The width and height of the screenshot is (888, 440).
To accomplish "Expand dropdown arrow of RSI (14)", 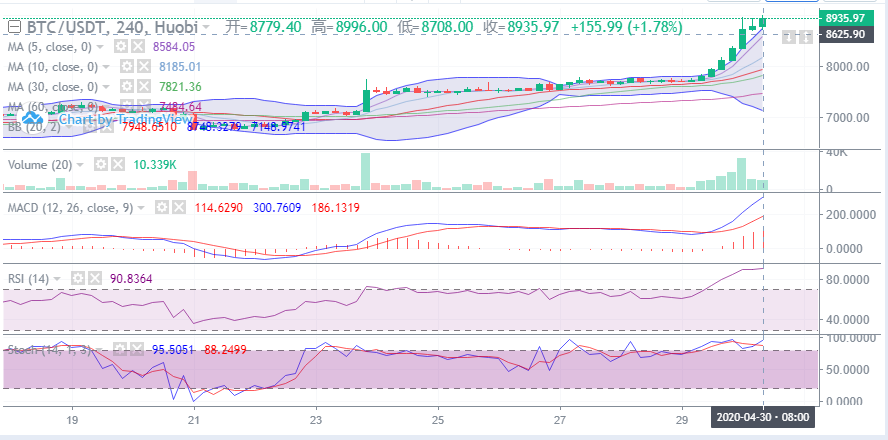I will coord(57,279).
